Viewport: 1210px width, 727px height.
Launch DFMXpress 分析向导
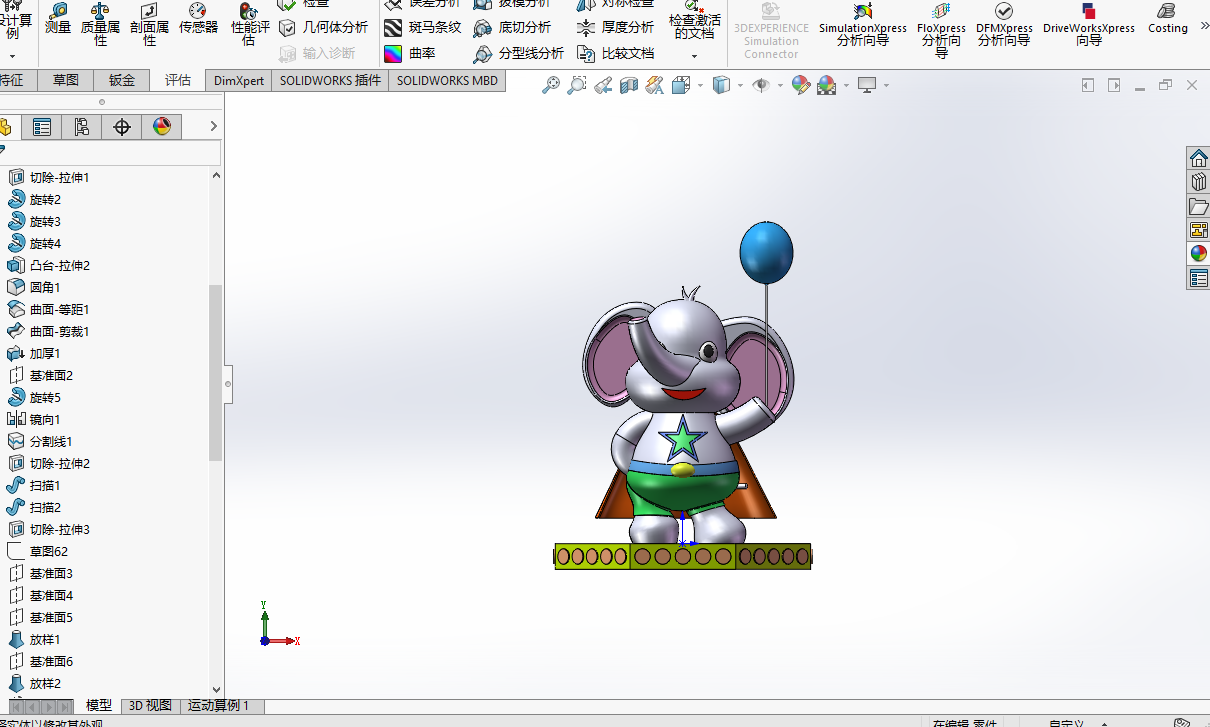pos(1003,24)
